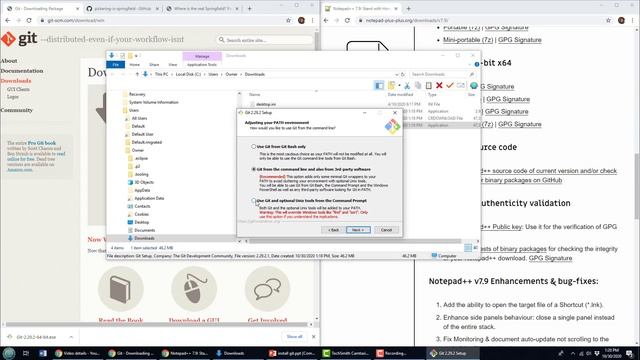Click the Search Downloads field in Explorer
The image size is (640, 360).
pos(442,74)
